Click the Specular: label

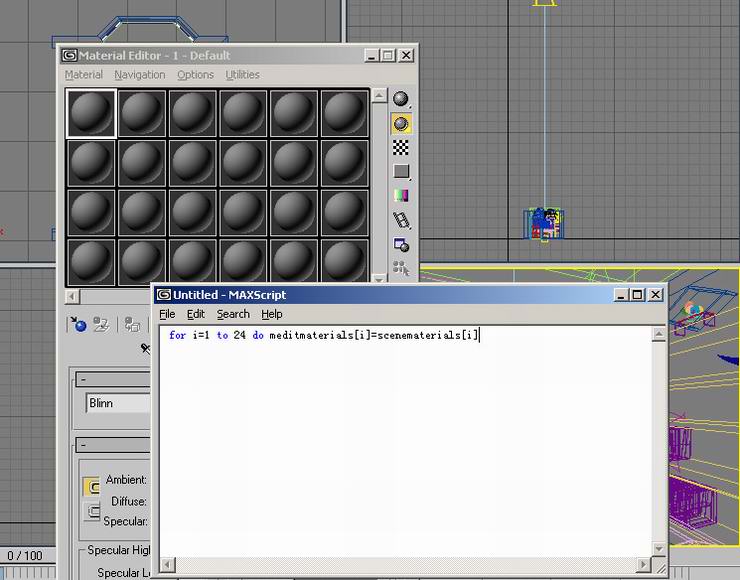tap(126, 521)
